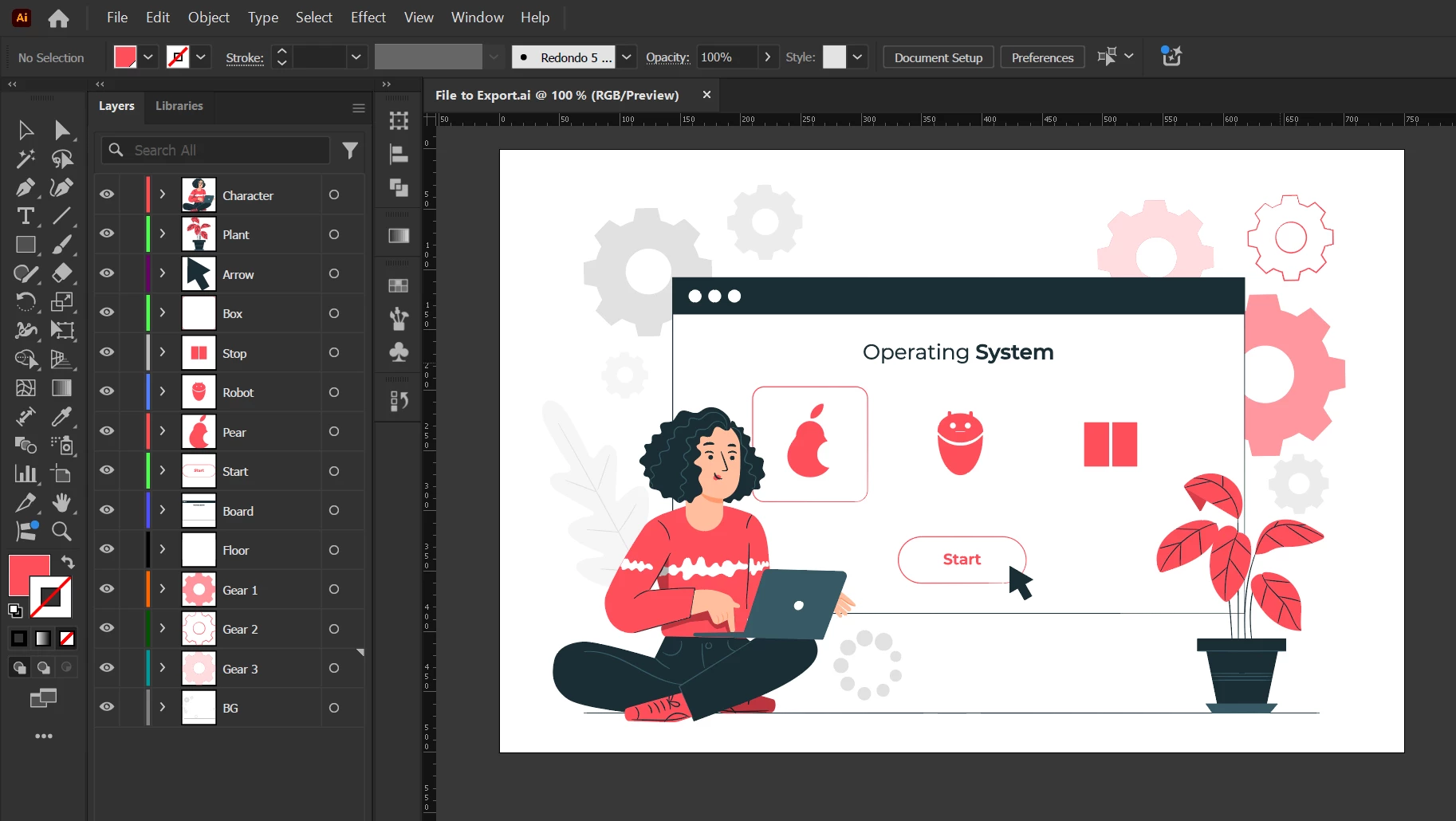Expand the Board layer
Image resolution: width=1456 pixels, height=821 pixels.
click(x=163, y=510)
